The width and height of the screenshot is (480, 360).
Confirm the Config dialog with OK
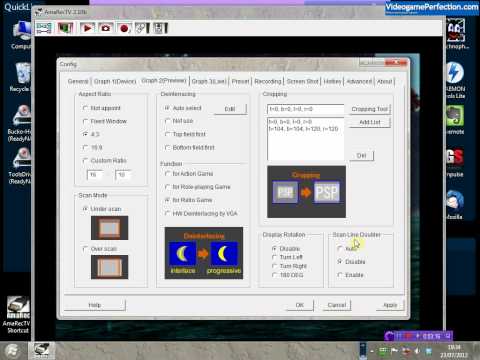[x=300, y=305]
